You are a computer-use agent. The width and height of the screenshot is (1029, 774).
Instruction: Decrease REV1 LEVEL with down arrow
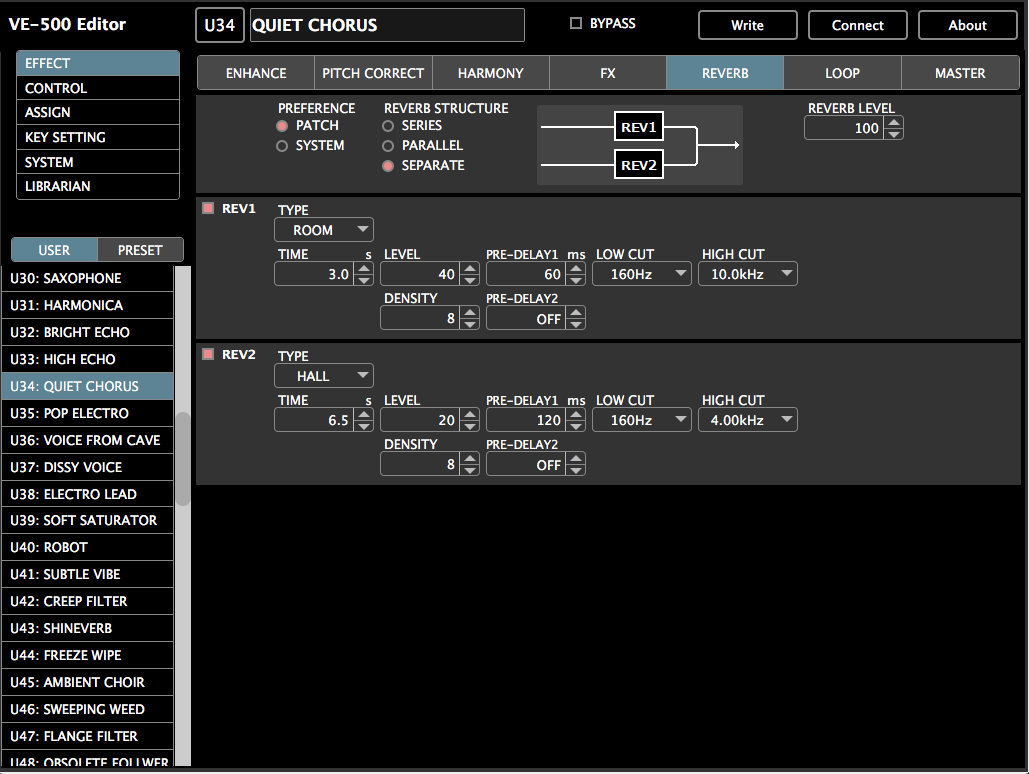tap(469, 280)
